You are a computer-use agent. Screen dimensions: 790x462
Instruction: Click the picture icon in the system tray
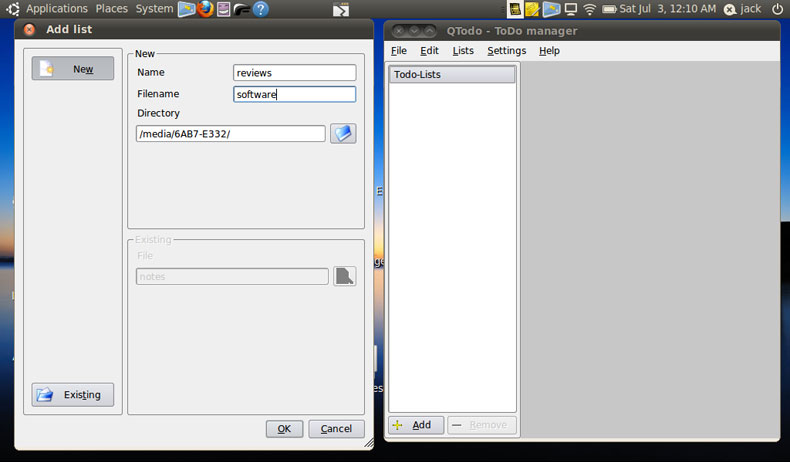point(551,9)
